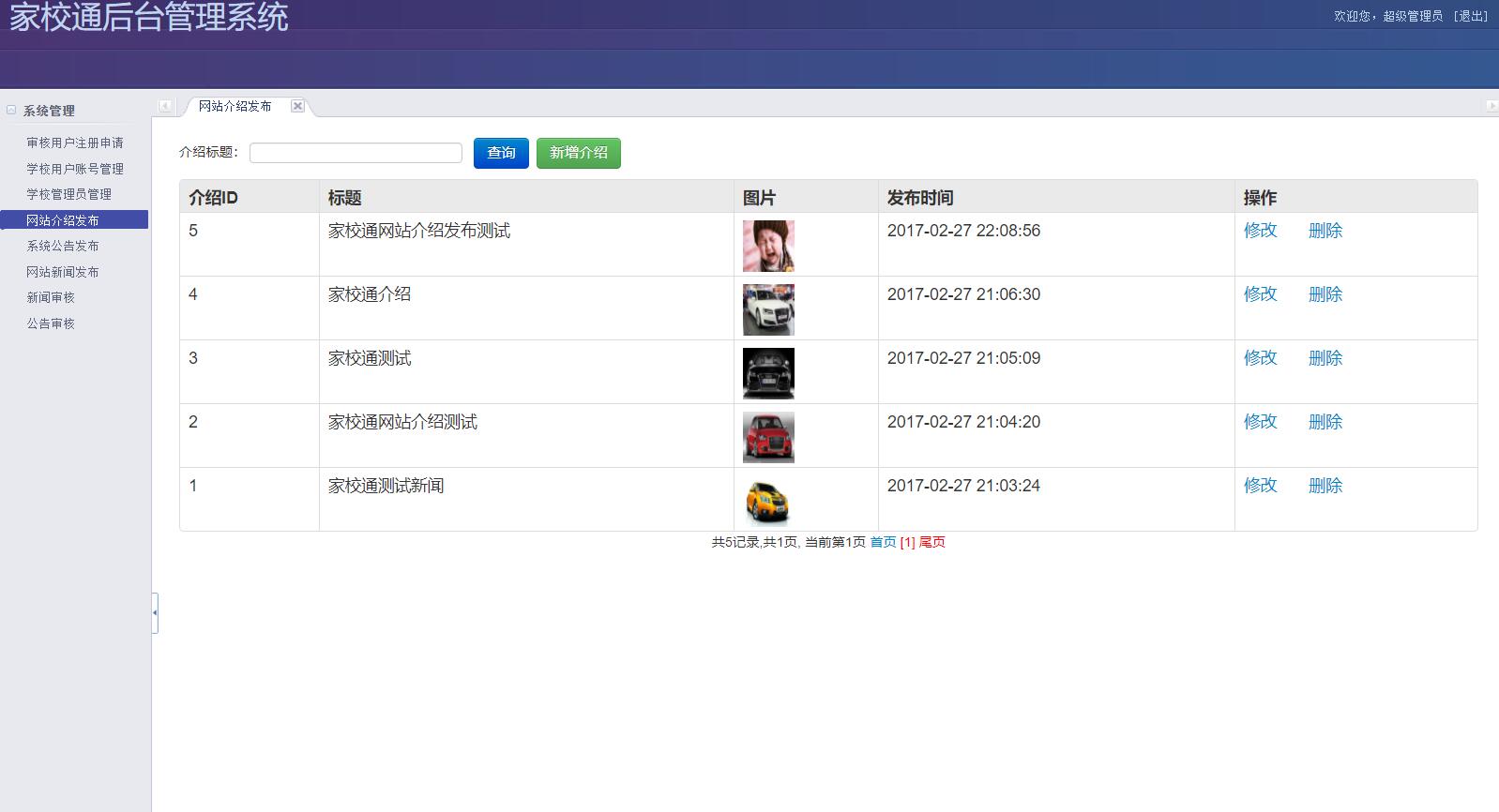Select the title 家校通网站介绍测试
This screenshot has height=812, width=1499.
(402, 422)
